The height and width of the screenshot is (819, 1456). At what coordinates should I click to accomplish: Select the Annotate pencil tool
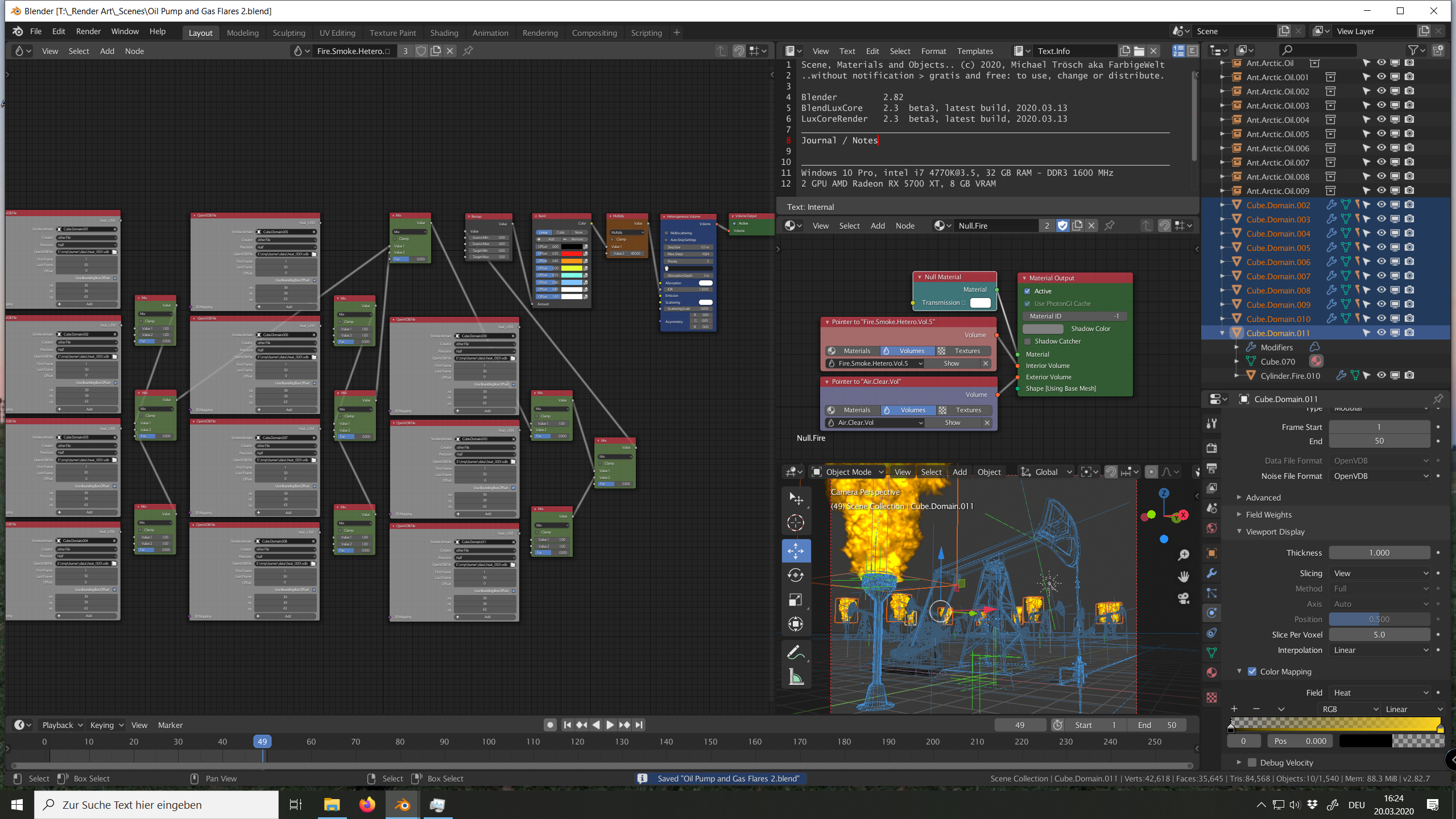click(796, 652)
